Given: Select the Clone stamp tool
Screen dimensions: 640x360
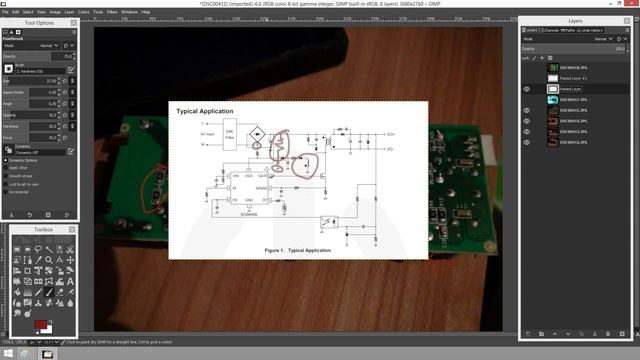Looking at the screenshot, I should 38,303.
